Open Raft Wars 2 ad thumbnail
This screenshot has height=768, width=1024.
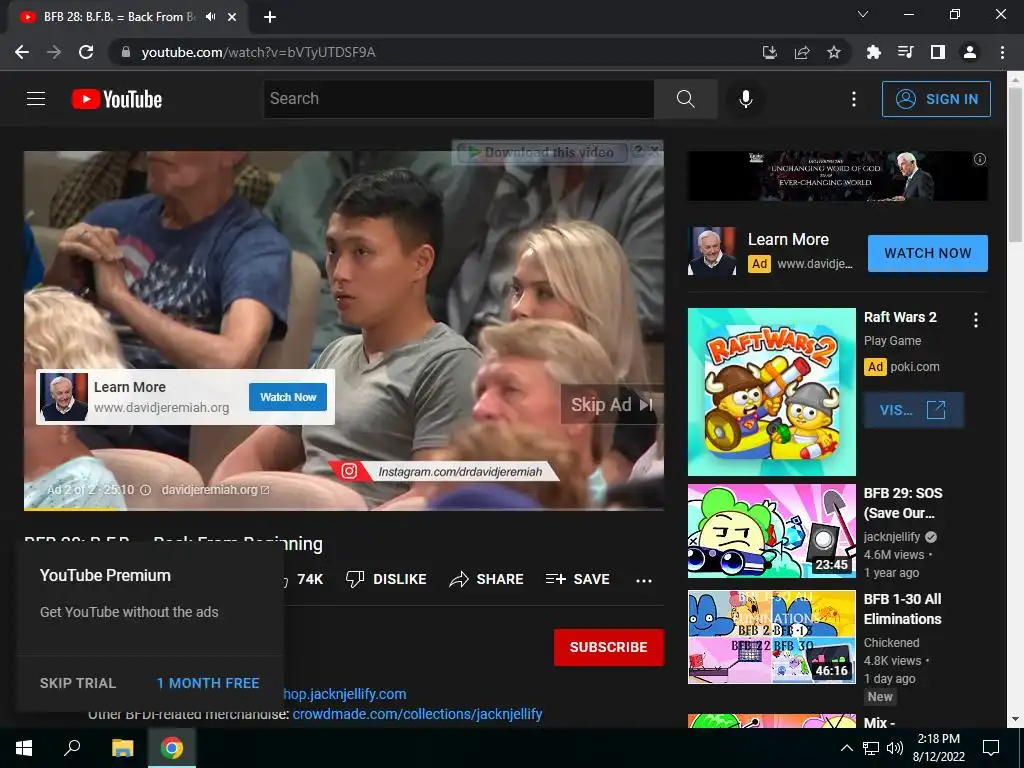click(771, 392)
